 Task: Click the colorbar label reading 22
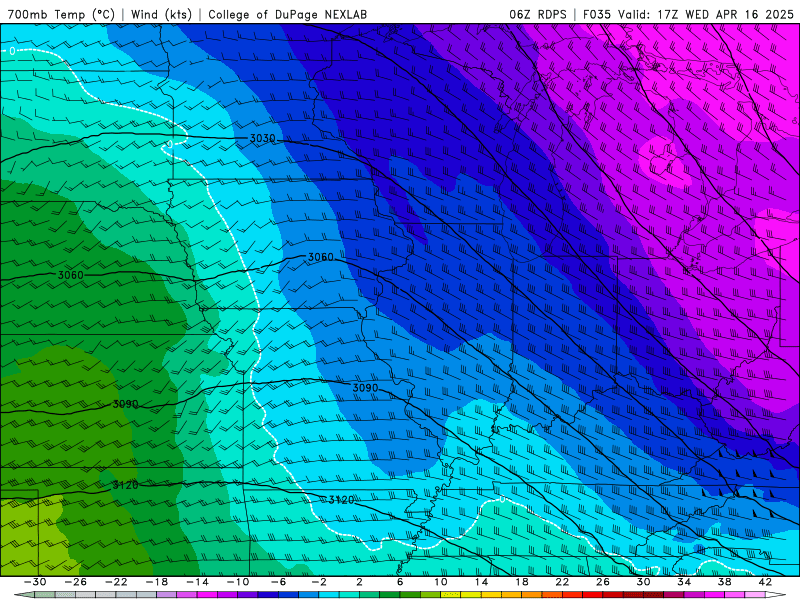pos(562,582)
